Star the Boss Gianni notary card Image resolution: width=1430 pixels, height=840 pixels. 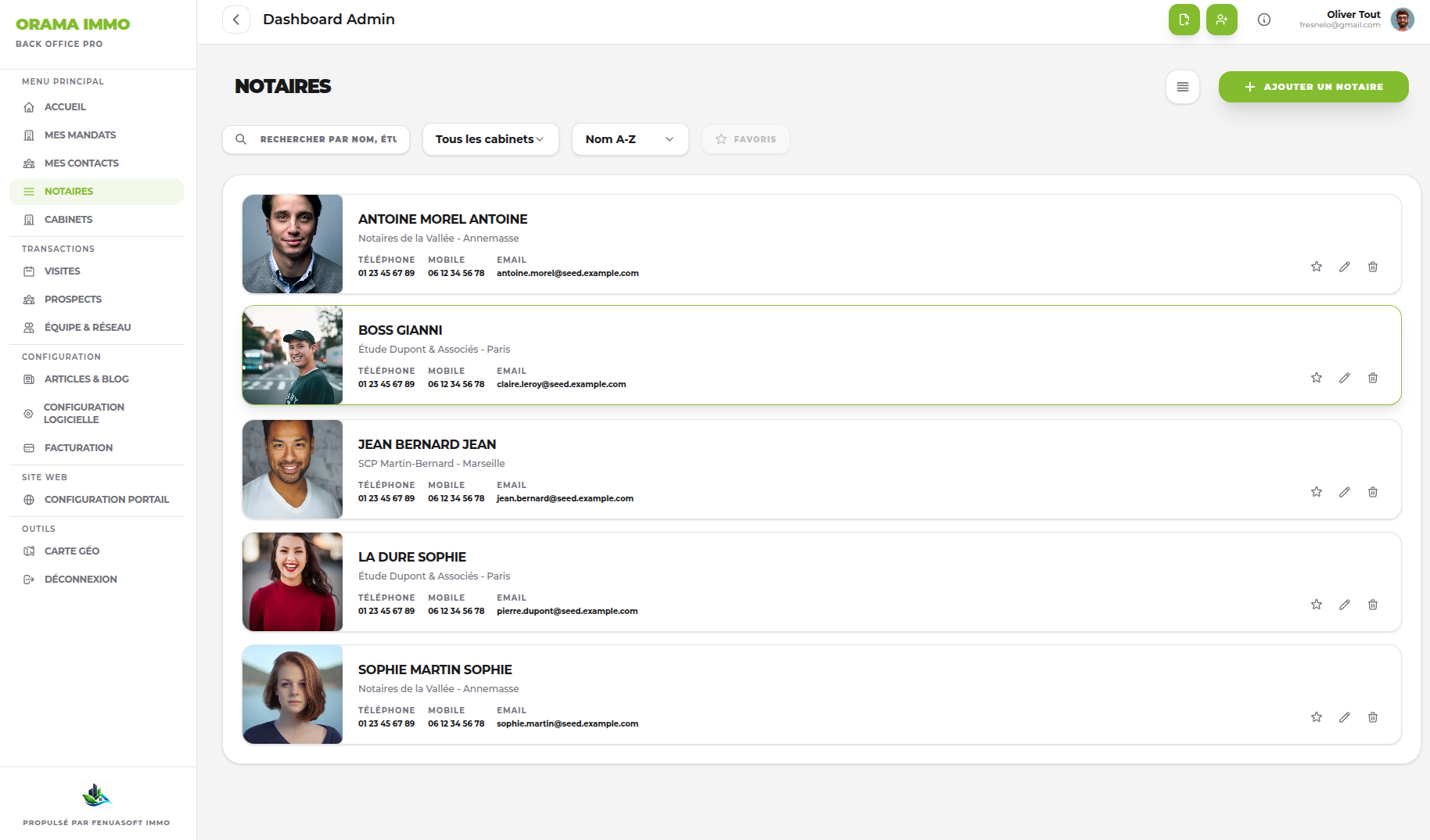(x=1317, y=378)
